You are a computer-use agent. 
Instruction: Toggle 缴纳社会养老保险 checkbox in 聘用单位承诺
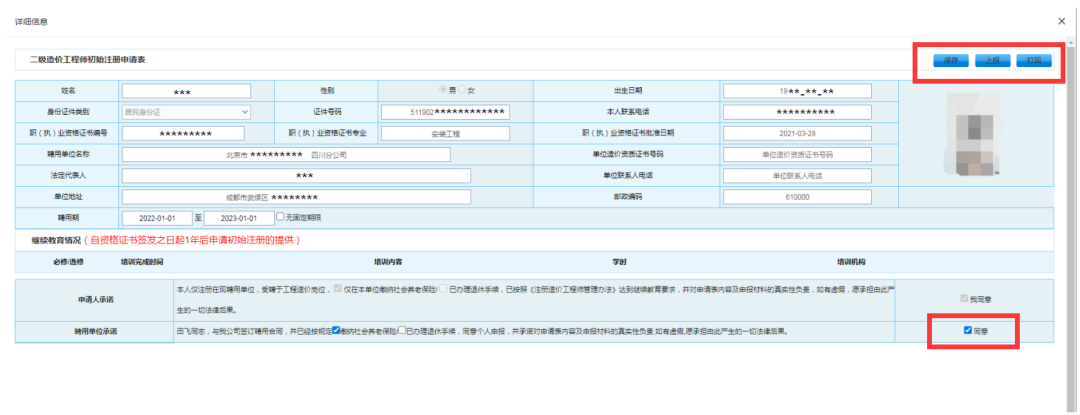pyautogui.click(x=337, y=329)
